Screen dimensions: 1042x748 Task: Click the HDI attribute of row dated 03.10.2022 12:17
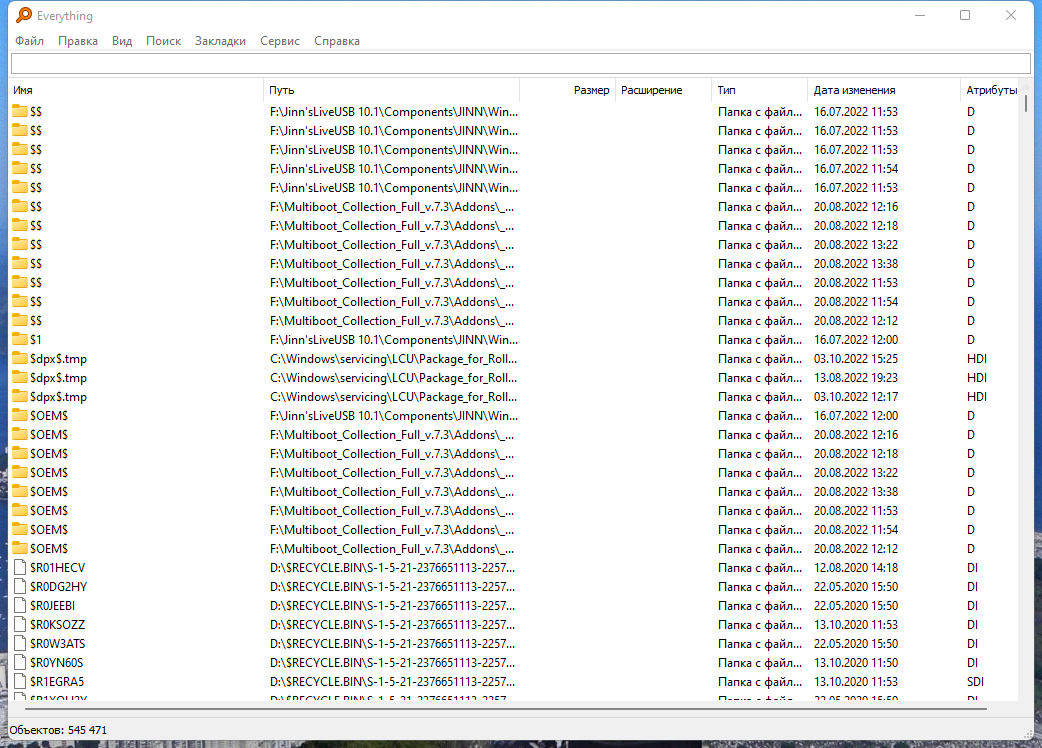977,397
